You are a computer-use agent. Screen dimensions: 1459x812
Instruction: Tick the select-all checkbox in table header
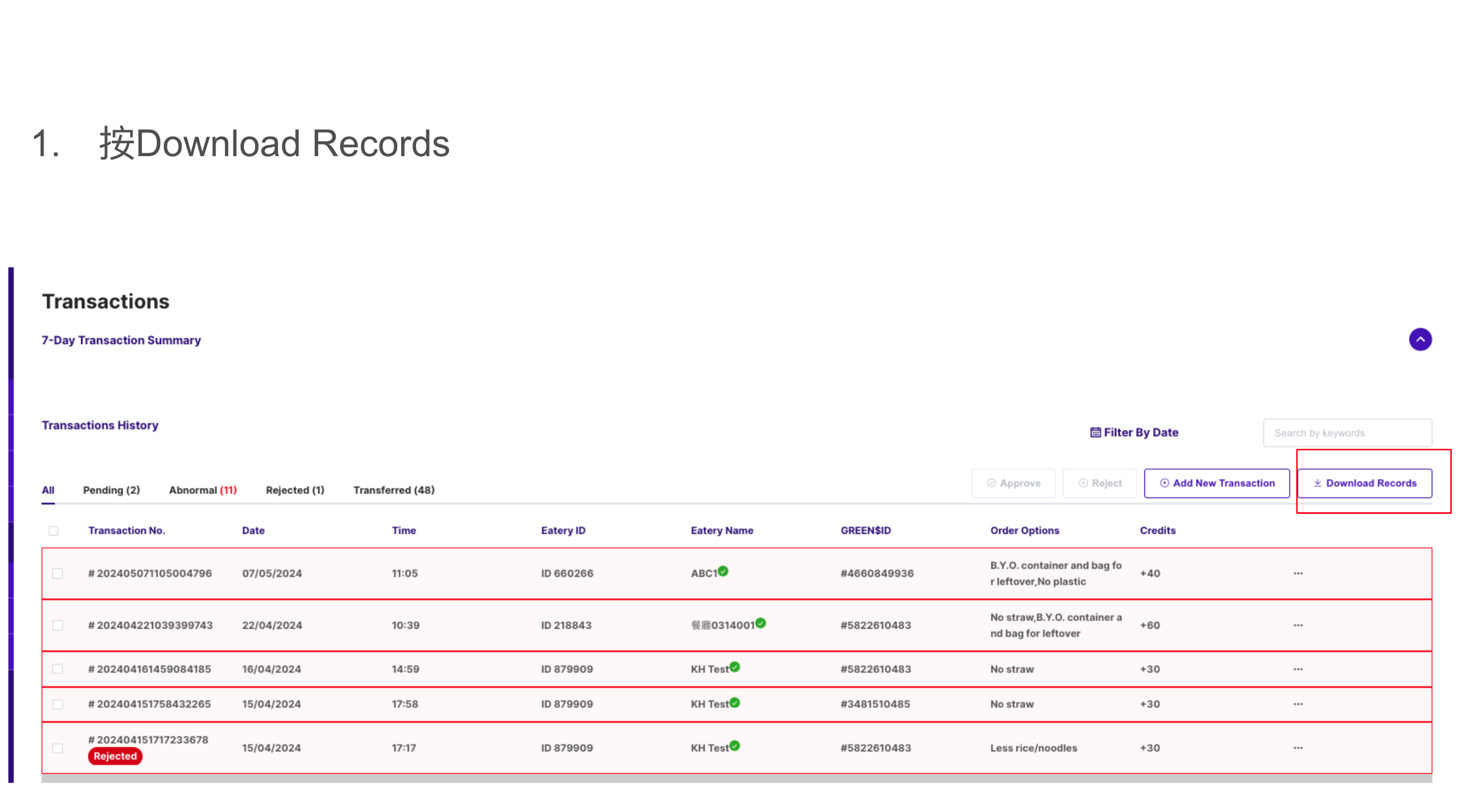click(x=54, y=531)
